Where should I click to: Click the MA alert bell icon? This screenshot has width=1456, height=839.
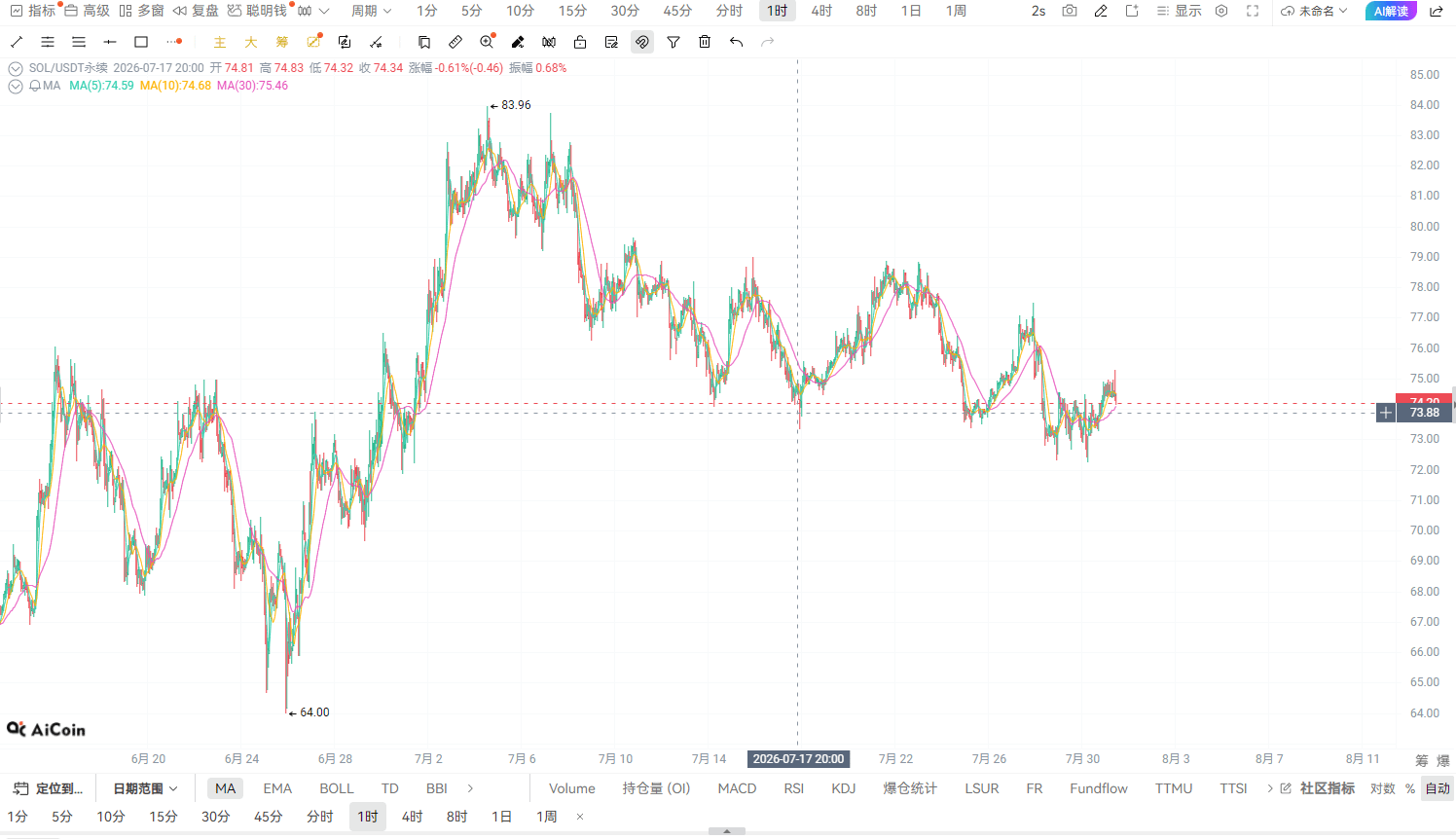click(x=35, y=86)
